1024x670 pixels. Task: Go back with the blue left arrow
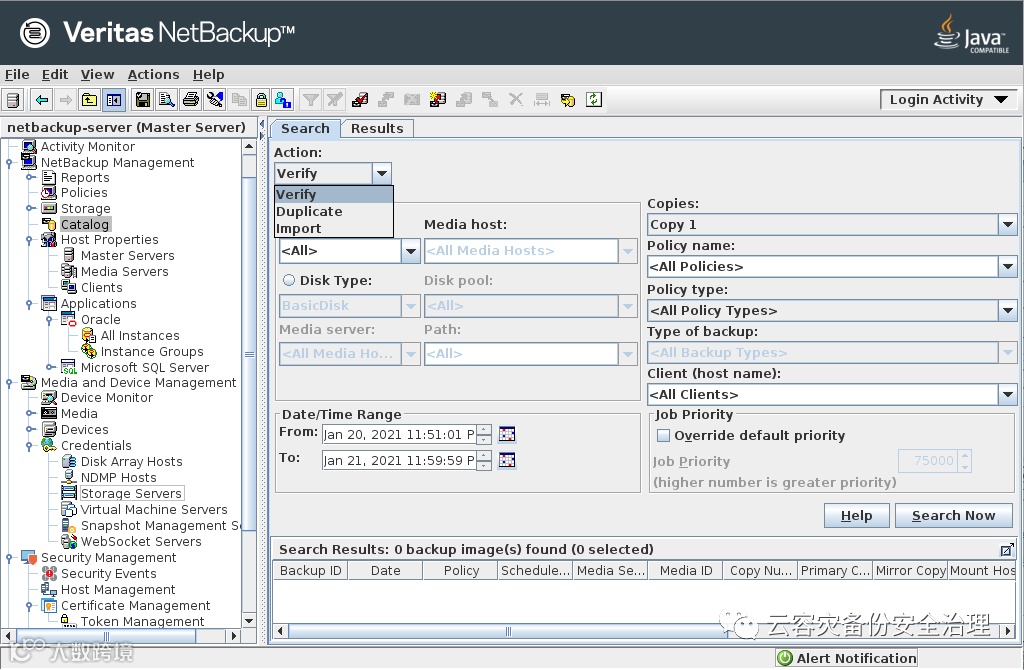click(x=42, y=100)
